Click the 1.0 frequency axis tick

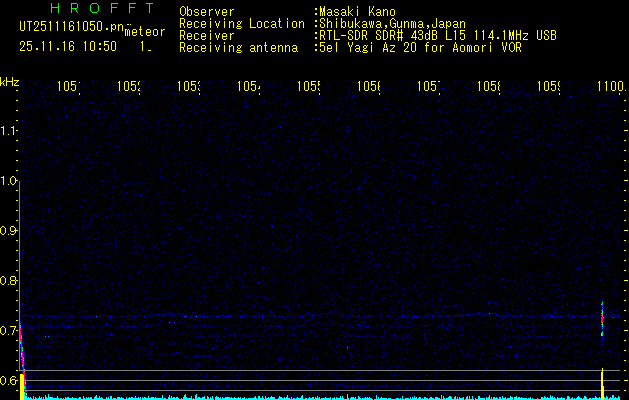pos(10,181)
